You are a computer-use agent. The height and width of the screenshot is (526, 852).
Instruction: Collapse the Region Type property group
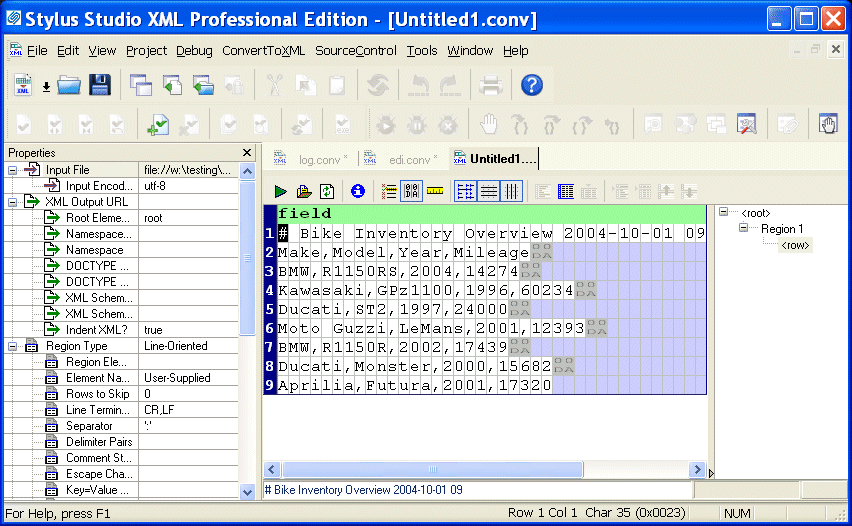click(x=13, y=346)
